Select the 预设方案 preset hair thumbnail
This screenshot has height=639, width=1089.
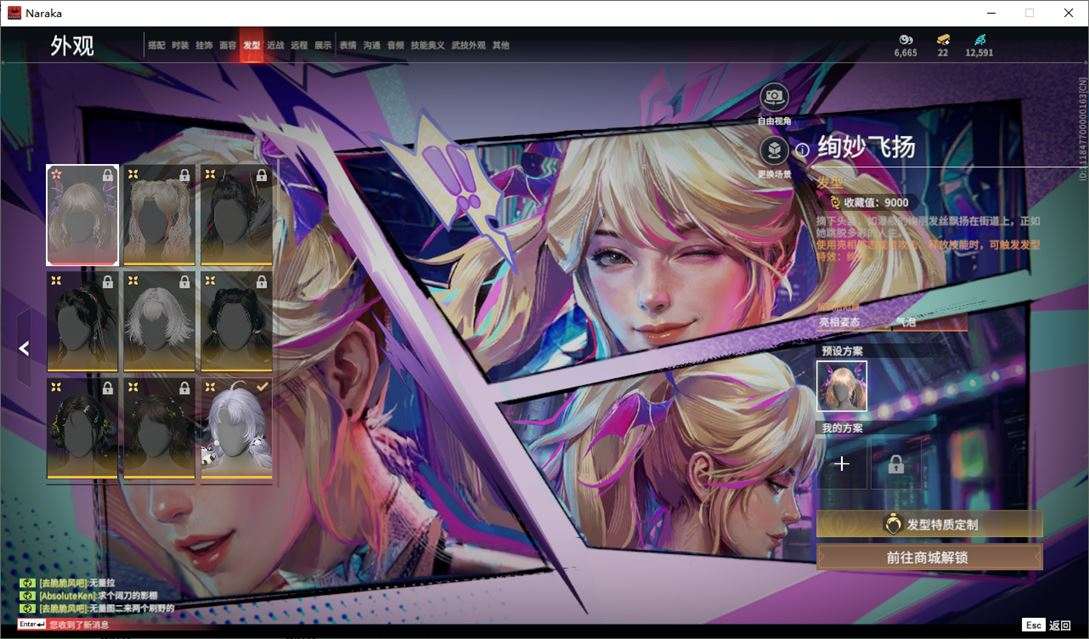(x=842, y=386)
